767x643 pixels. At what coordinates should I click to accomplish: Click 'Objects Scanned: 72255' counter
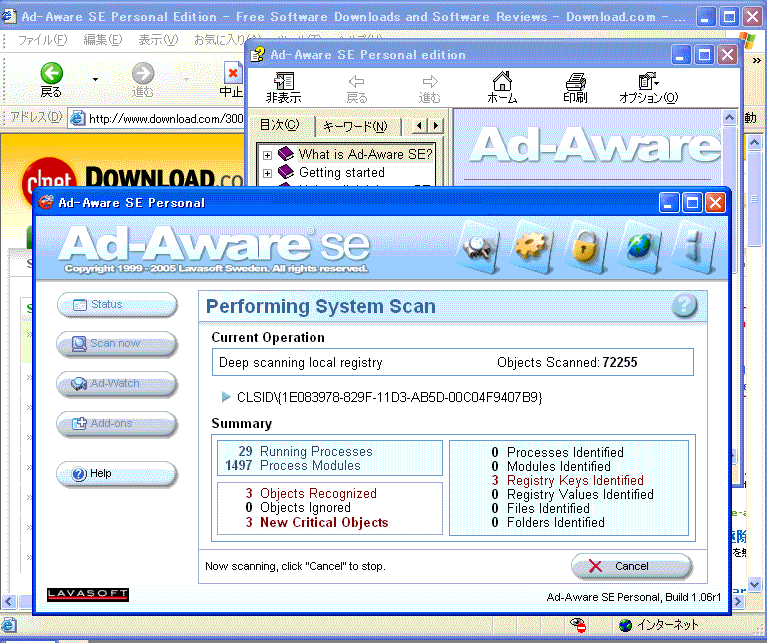coord(567,362)
